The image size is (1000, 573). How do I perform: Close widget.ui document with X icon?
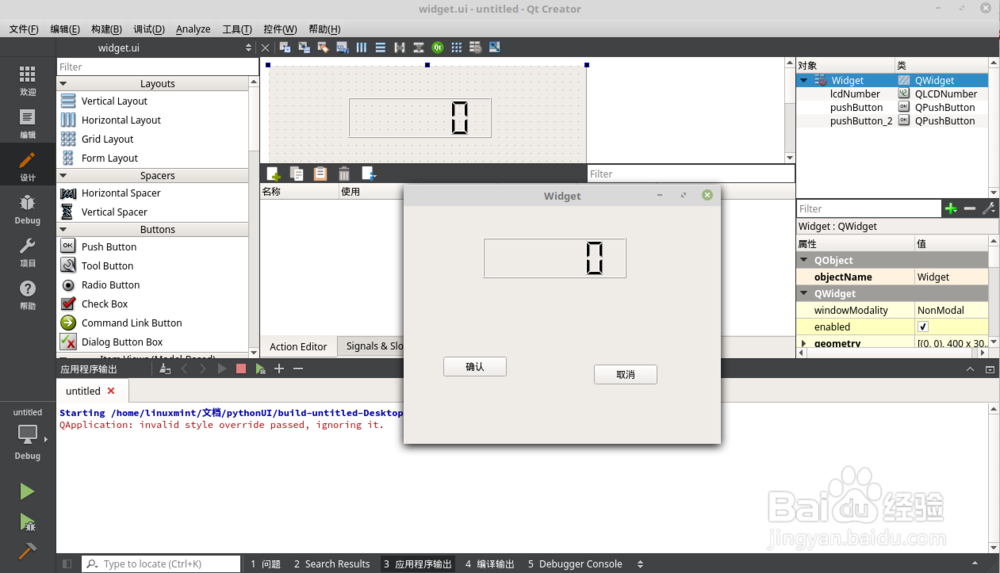[x=265, y=48]
